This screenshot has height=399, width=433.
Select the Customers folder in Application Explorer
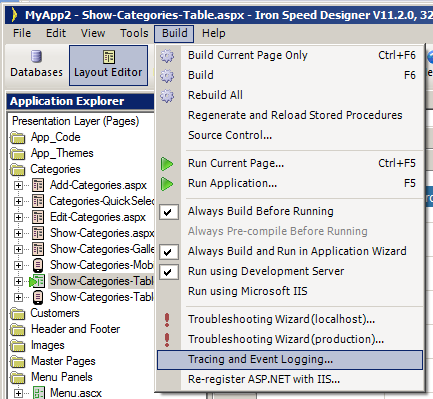coord(55,313)
